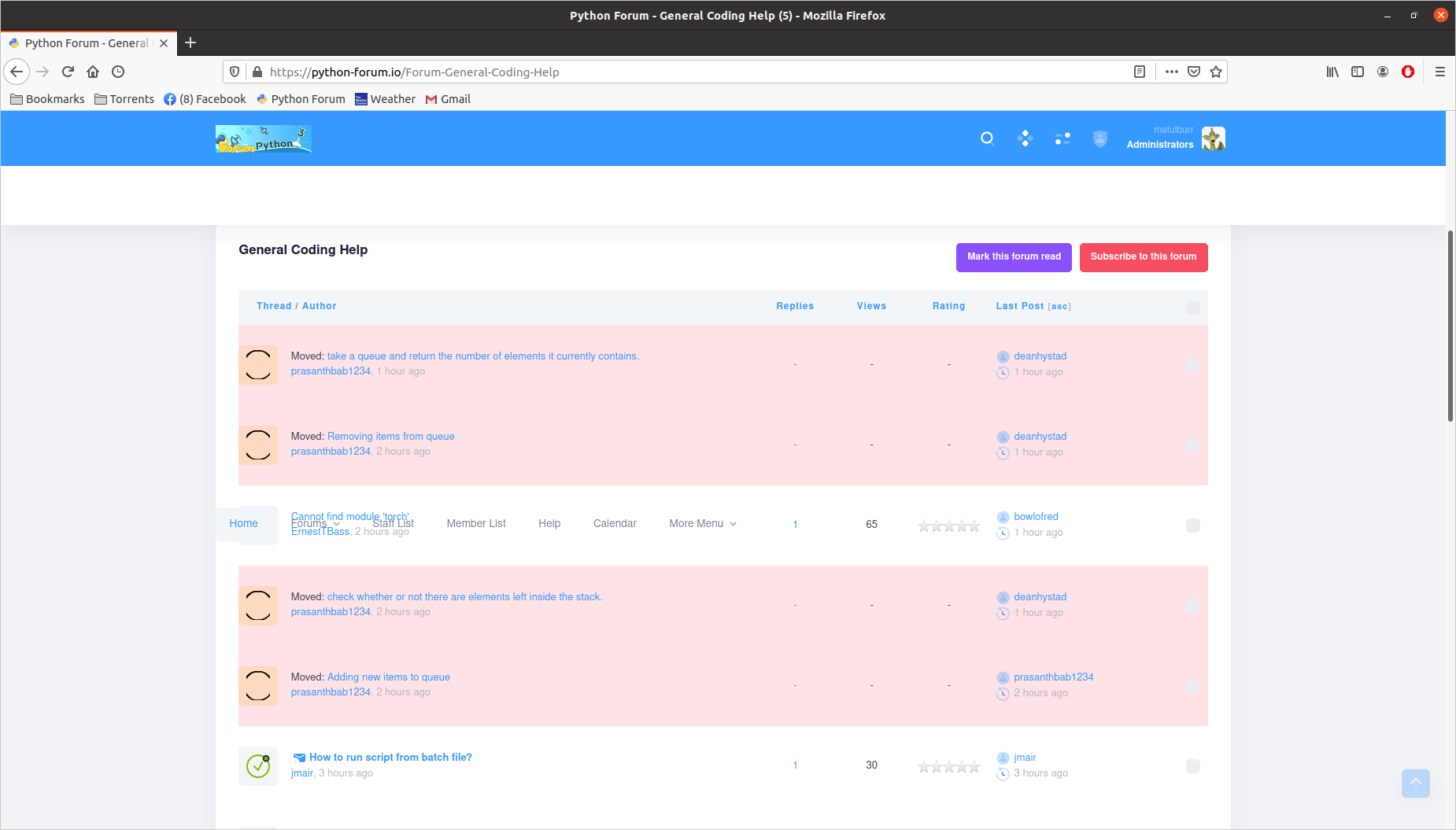Image resolution: width=1456 pixels, height=830 pixels.
Task: Expand the More Menu dropdown
Action: click(x=702, y=524)
